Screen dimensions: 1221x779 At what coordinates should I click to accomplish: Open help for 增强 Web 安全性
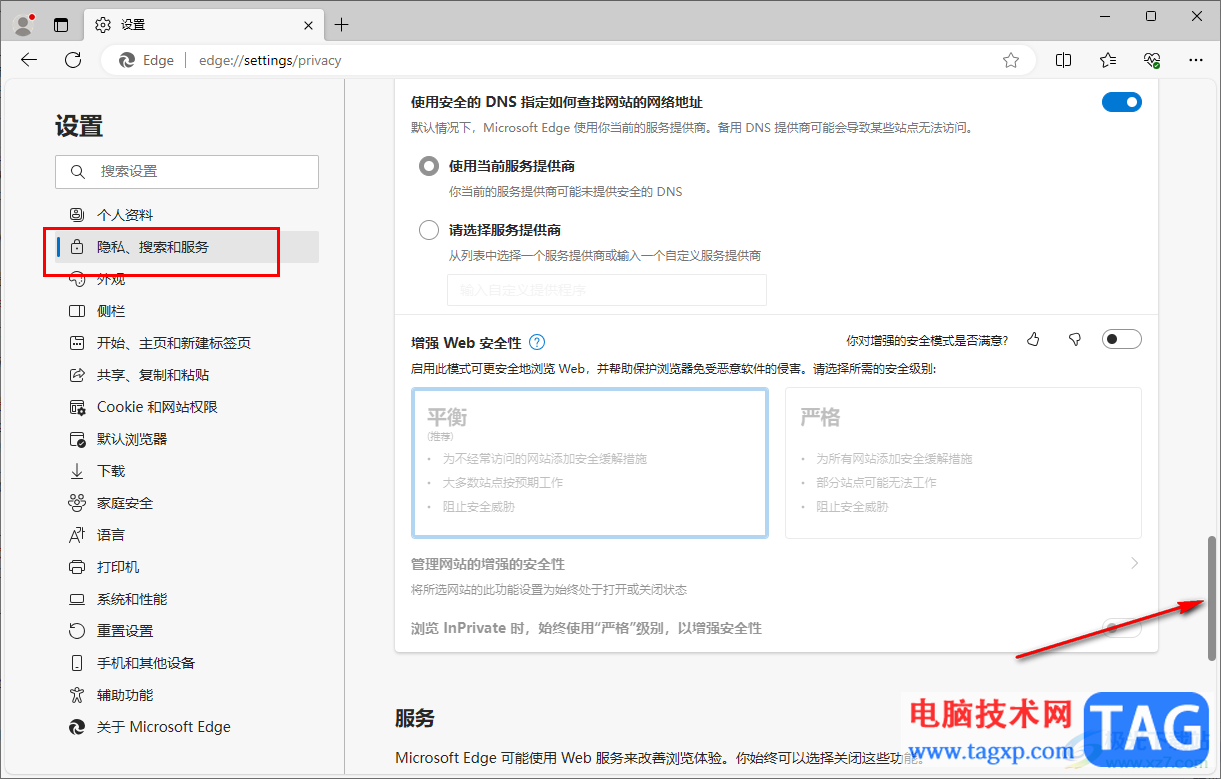coord(537,342)
